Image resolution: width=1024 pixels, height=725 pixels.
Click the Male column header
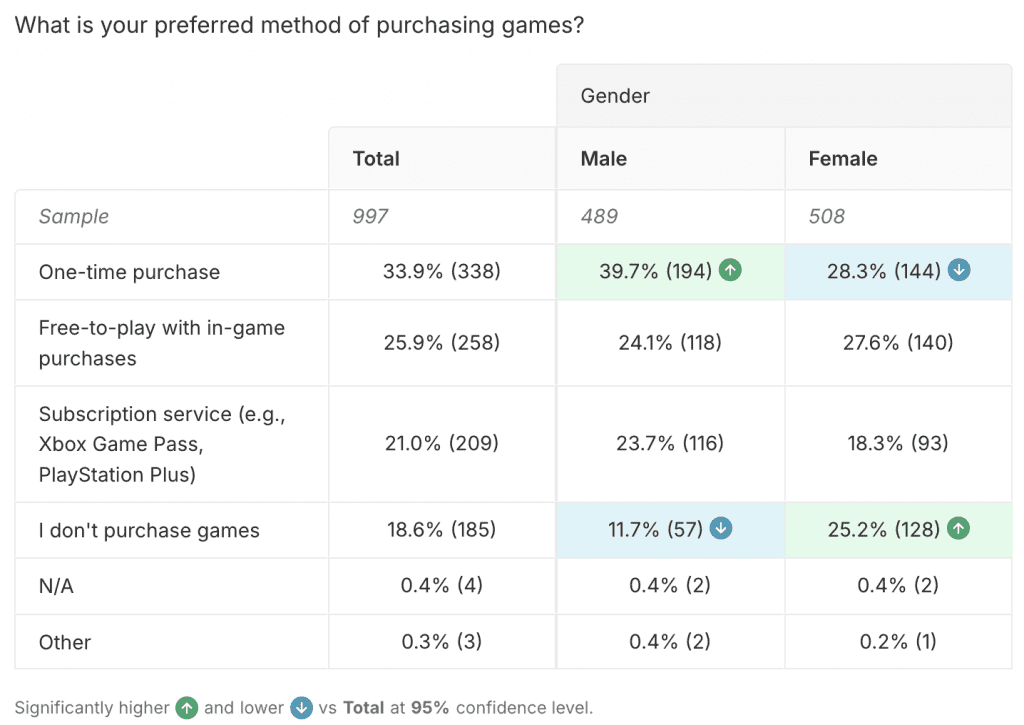pos(604,158)
